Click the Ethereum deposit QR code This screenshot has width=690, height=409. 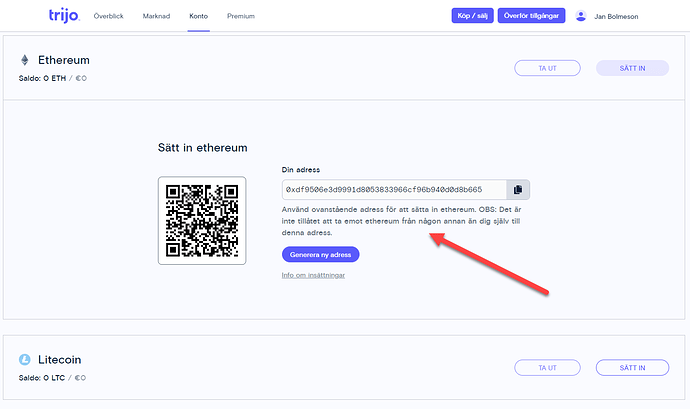202,220
